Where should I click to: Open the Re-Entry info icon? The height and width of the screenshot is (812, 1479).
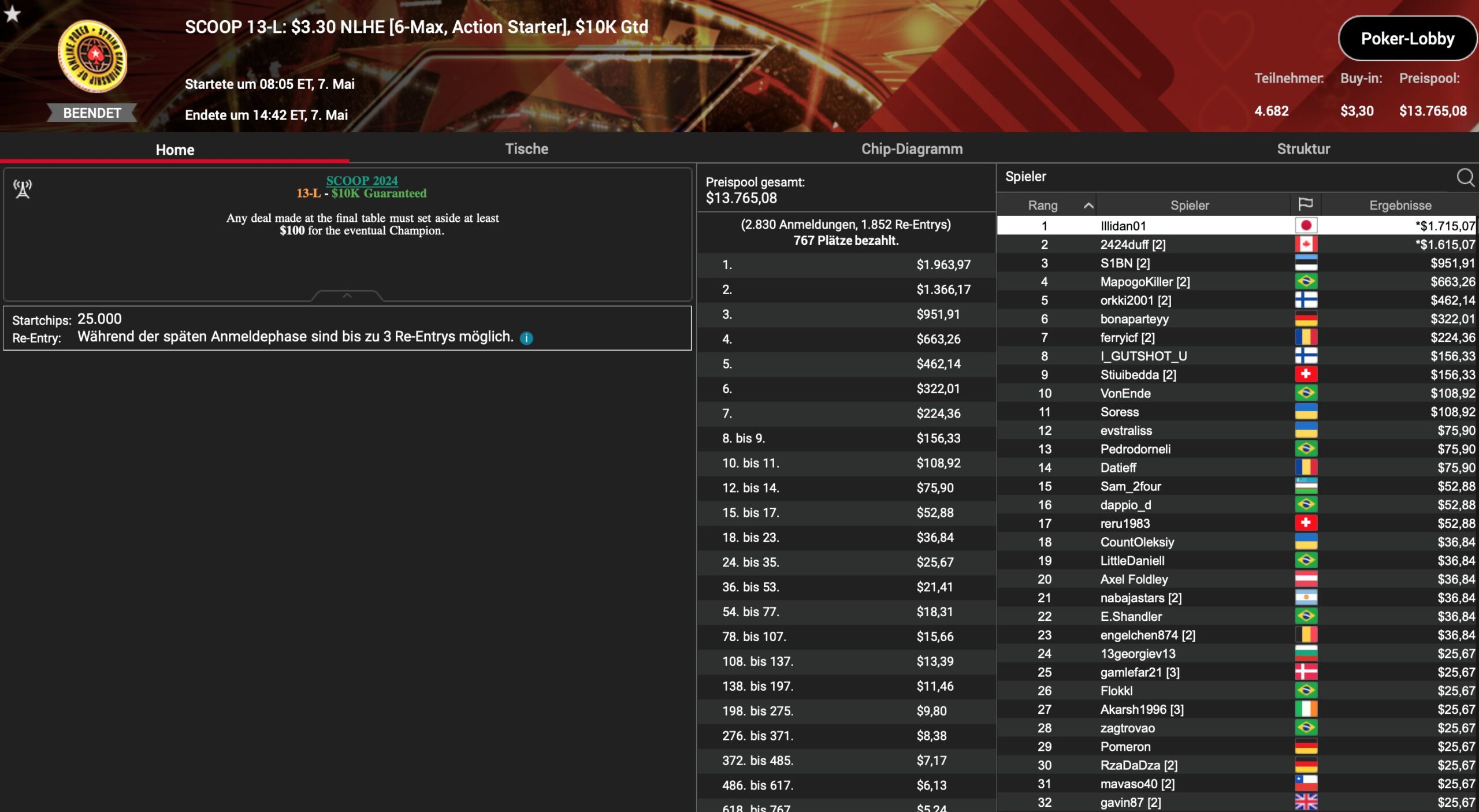tap(526, 338)
